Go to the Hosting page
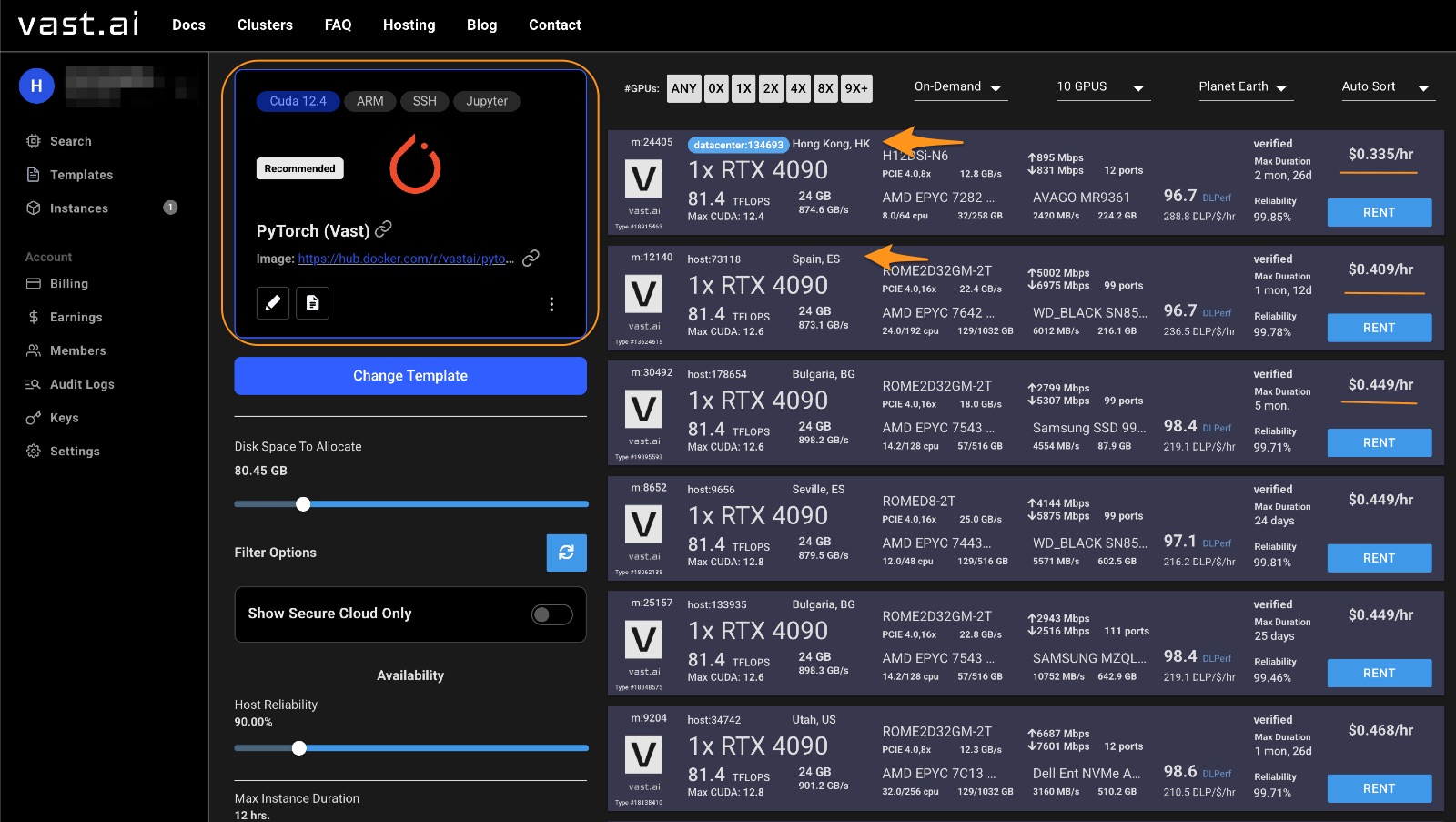This screenshot has width=1456, height=822. pos(409,25)
